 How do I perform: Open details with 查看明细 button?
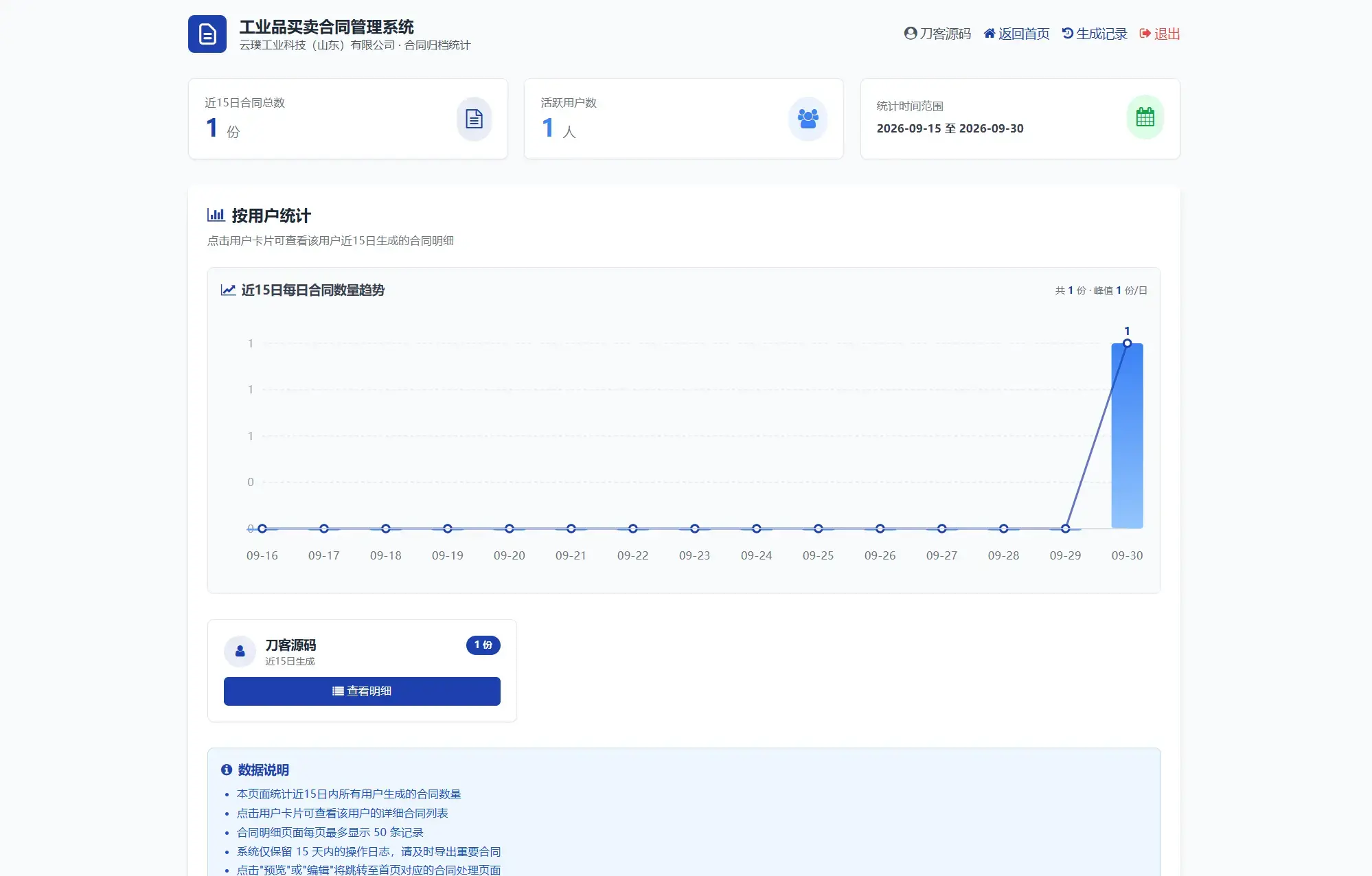coord(362,691)
